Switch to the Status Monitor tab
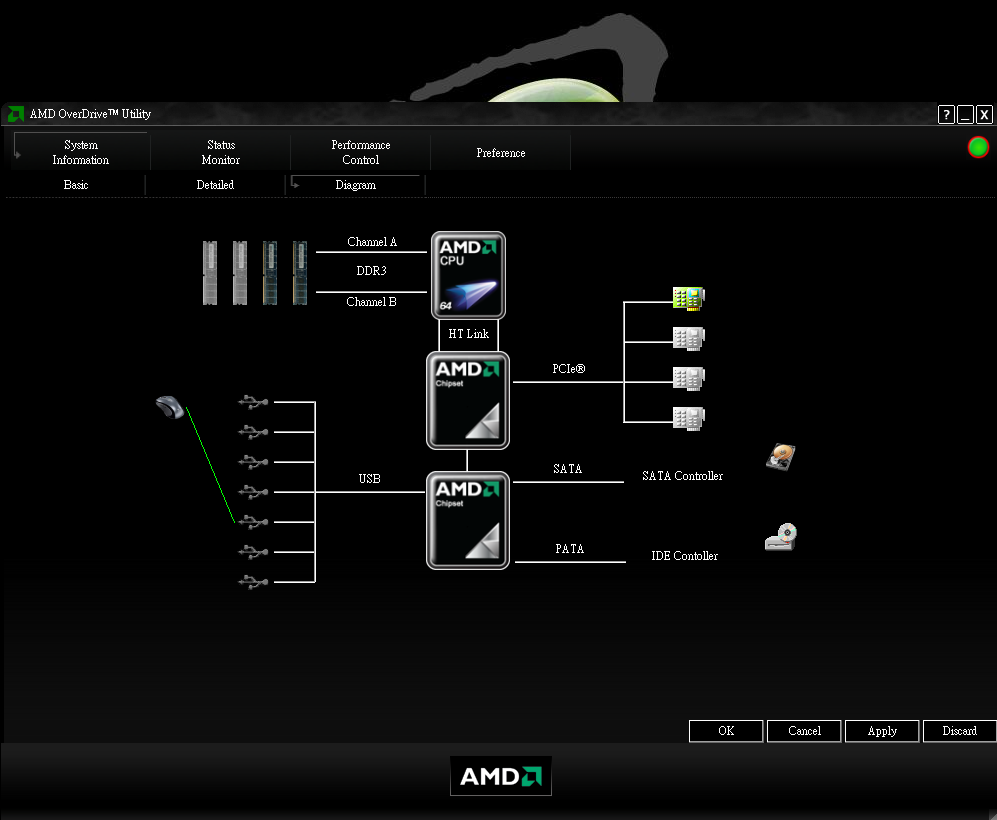The height and width of the screenshot is (820, 997). point(221,153)
